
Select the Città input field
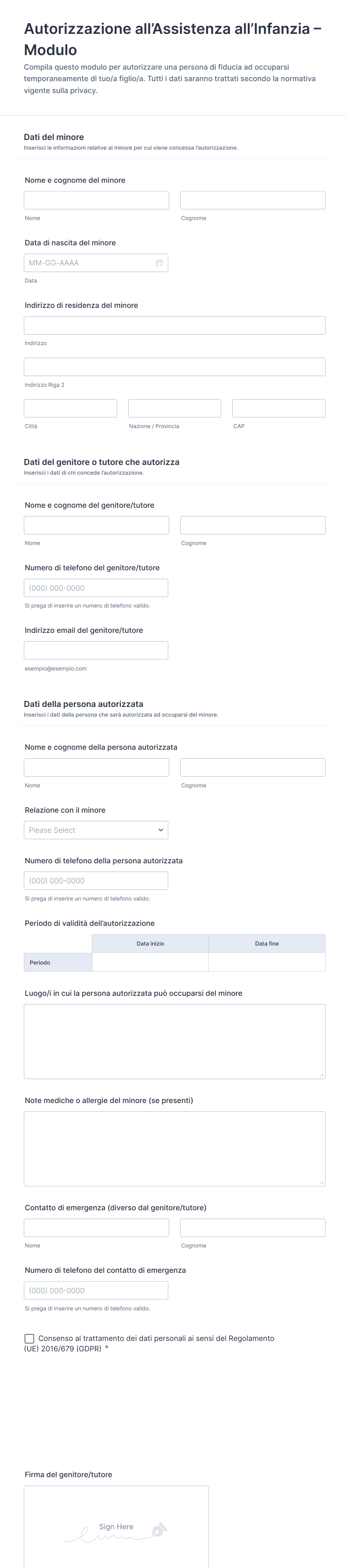[71, 408]
